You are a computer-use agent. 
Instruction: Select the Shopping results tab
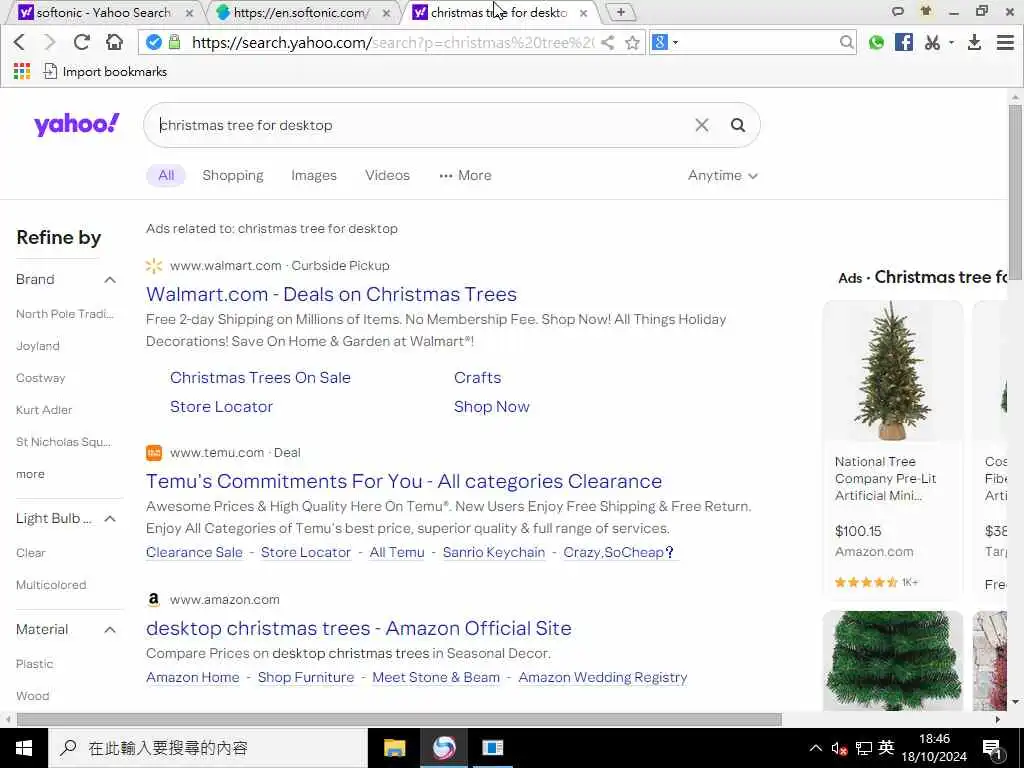(x=232, y=175)
